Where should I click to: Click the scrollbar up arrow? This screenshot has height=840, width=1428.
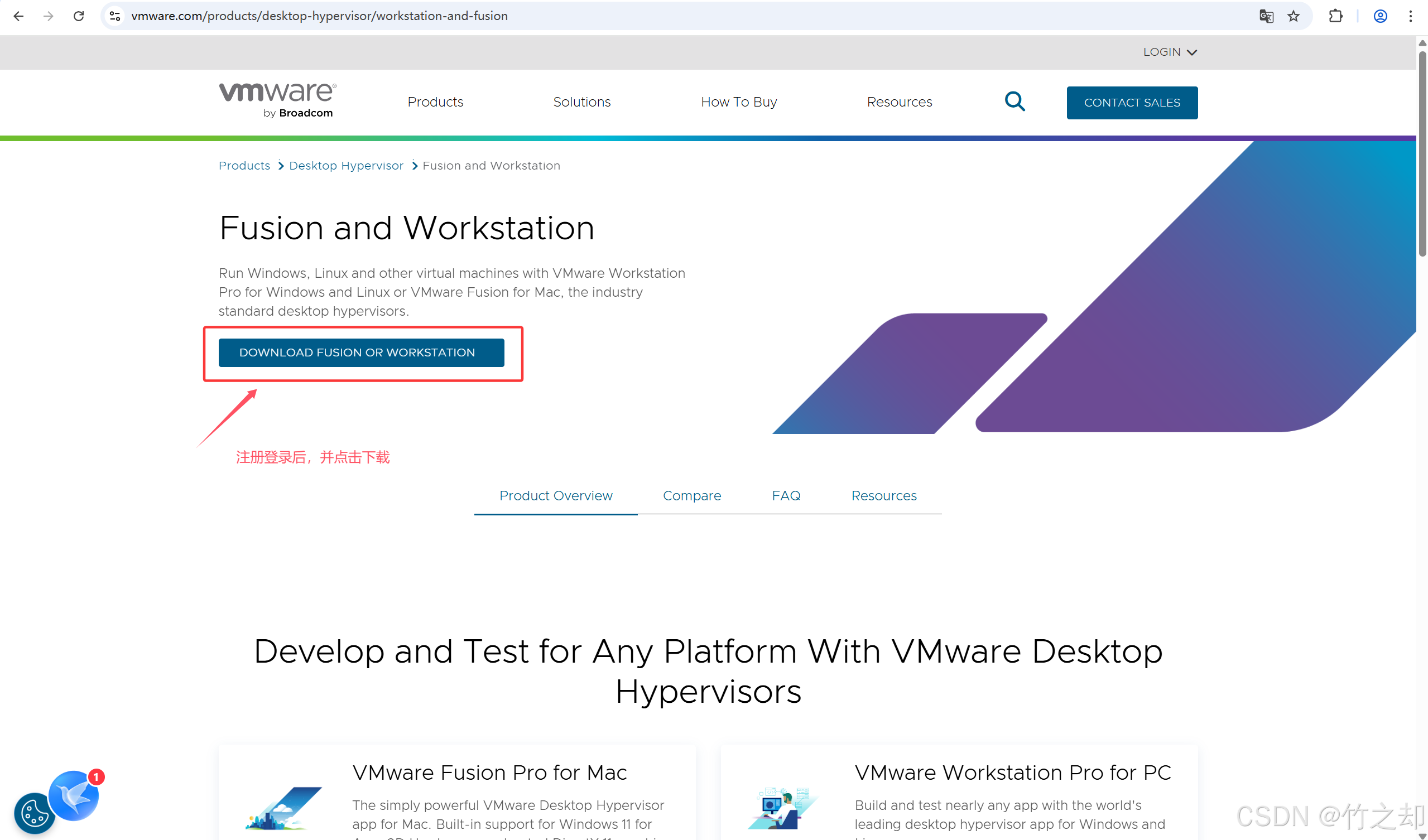1422,43
